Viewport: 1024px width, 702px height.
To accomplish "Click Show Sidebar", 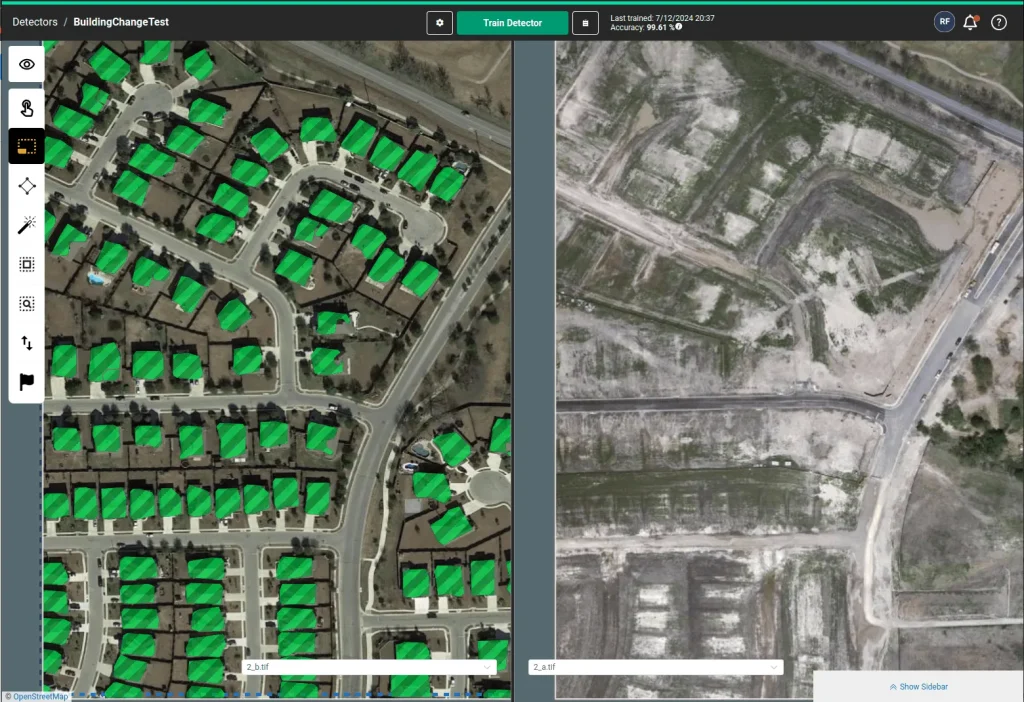I will coord(918,686).
